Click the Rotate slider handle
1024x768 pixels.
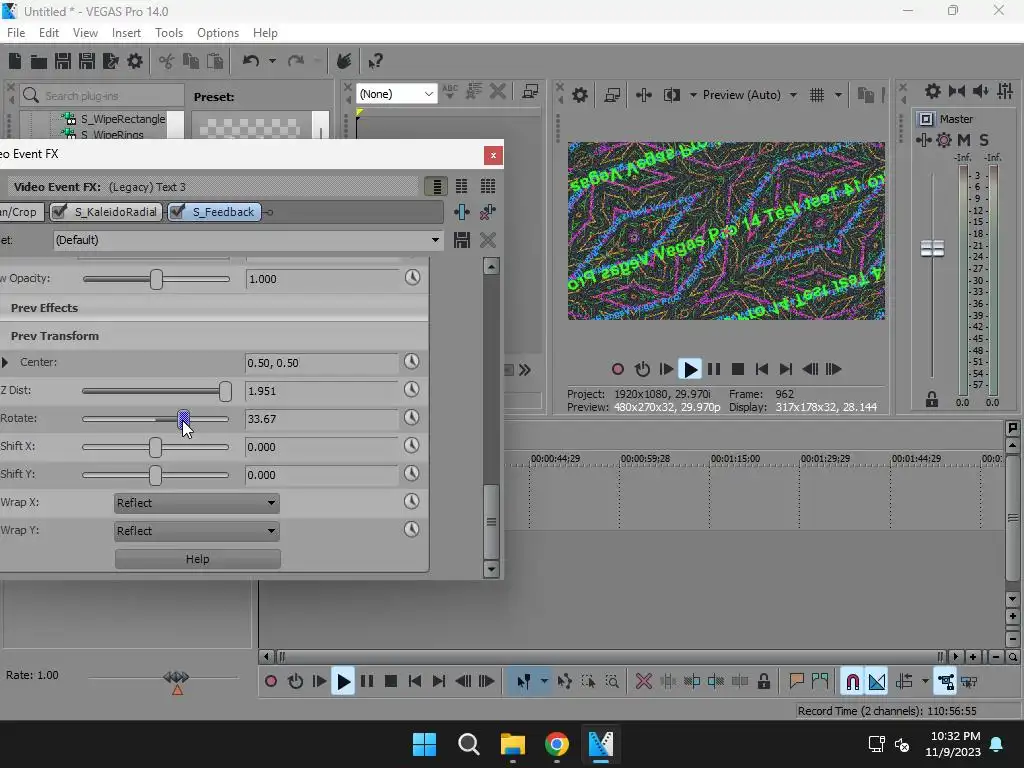(184, 419)
